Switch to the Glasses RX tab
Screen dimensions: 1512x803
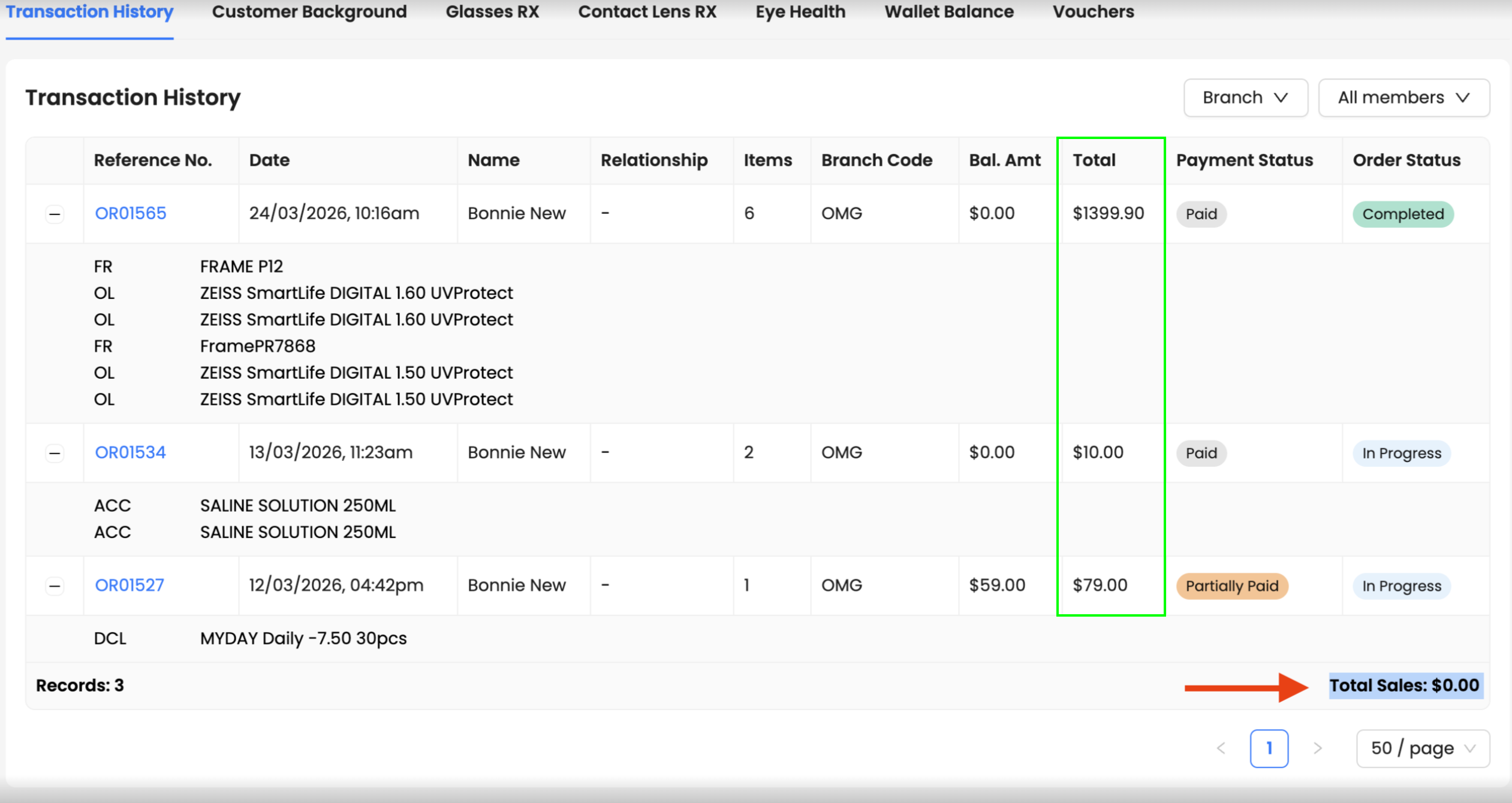[x=492, y=12]
